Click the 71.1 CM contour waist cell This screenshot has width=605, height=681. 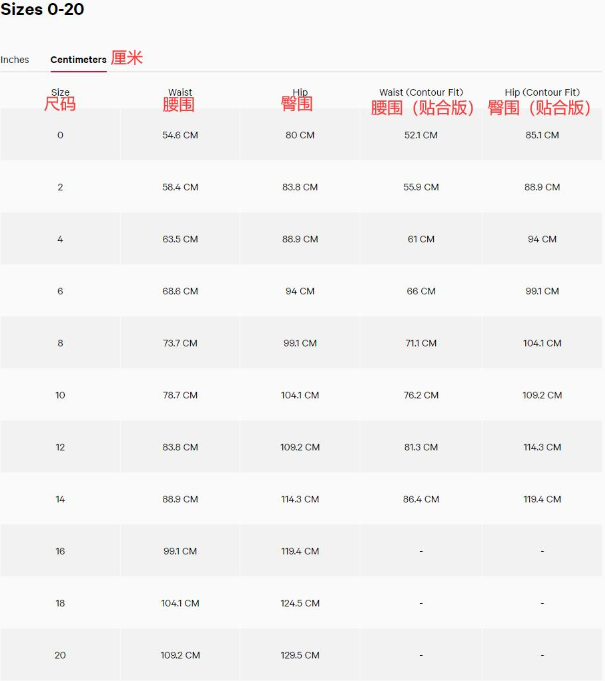pos(421,343)
